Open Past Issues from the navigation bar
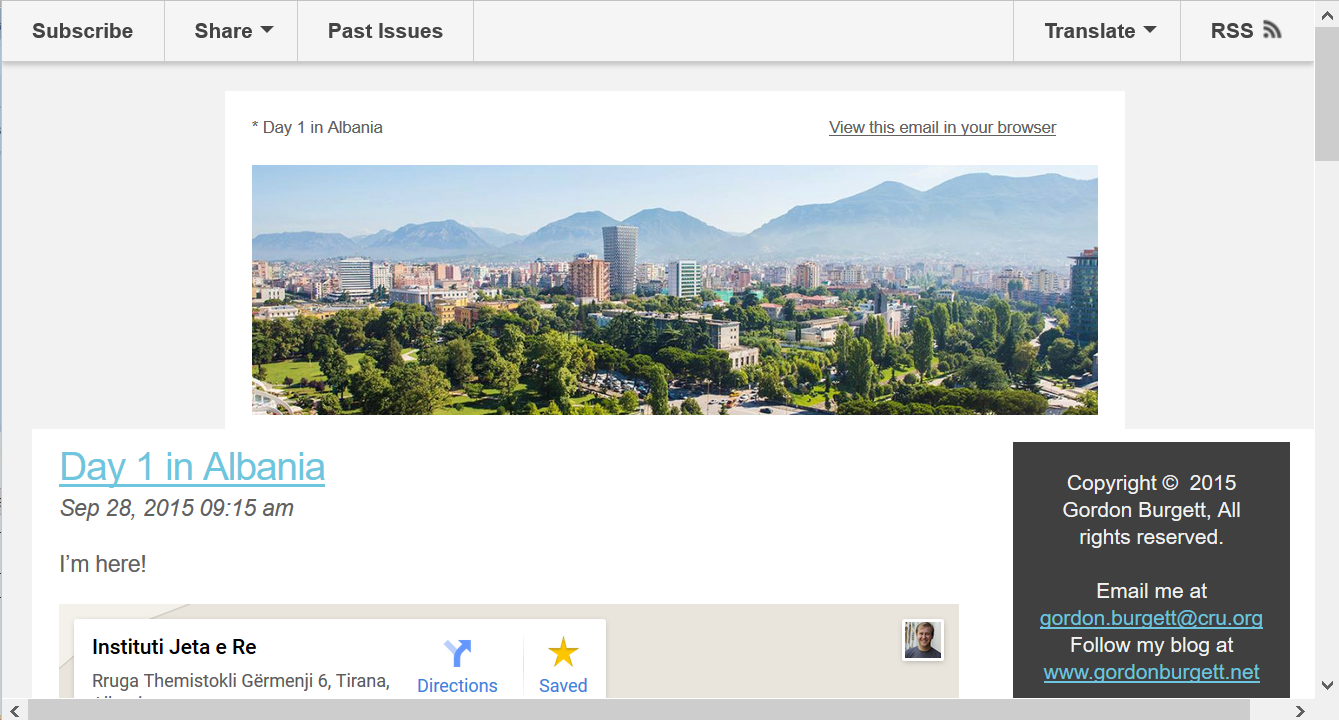The width and height of the screenshot is (1339, 720). [x=385, y=31]
